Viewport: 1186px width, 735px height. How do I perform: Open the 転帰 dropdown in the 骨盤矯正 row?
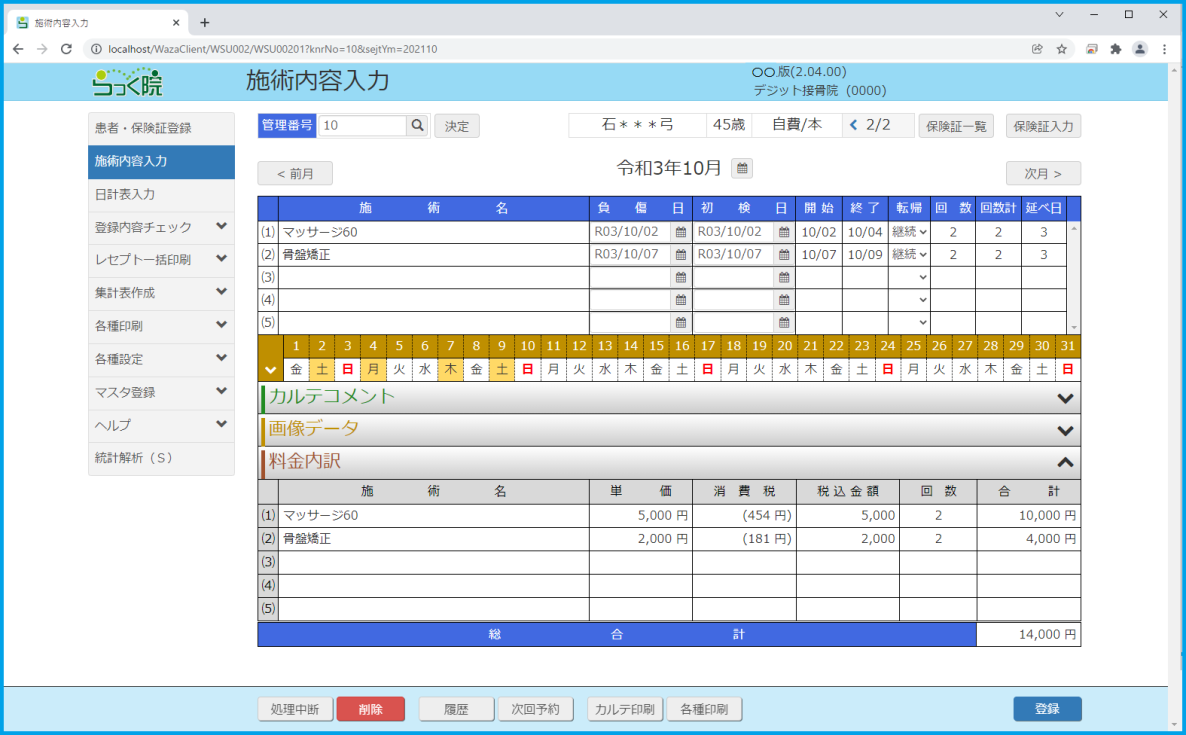point(912,254)
